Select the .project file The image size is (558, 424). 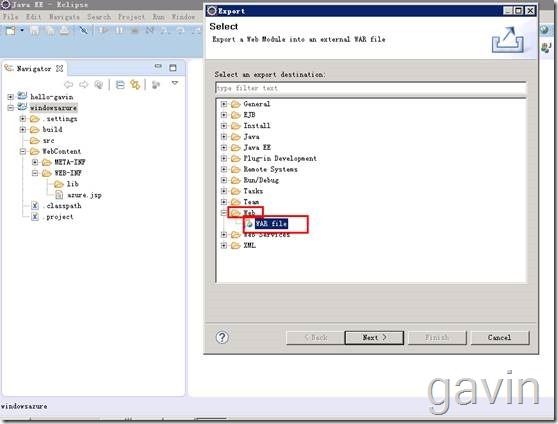[58, 217]
